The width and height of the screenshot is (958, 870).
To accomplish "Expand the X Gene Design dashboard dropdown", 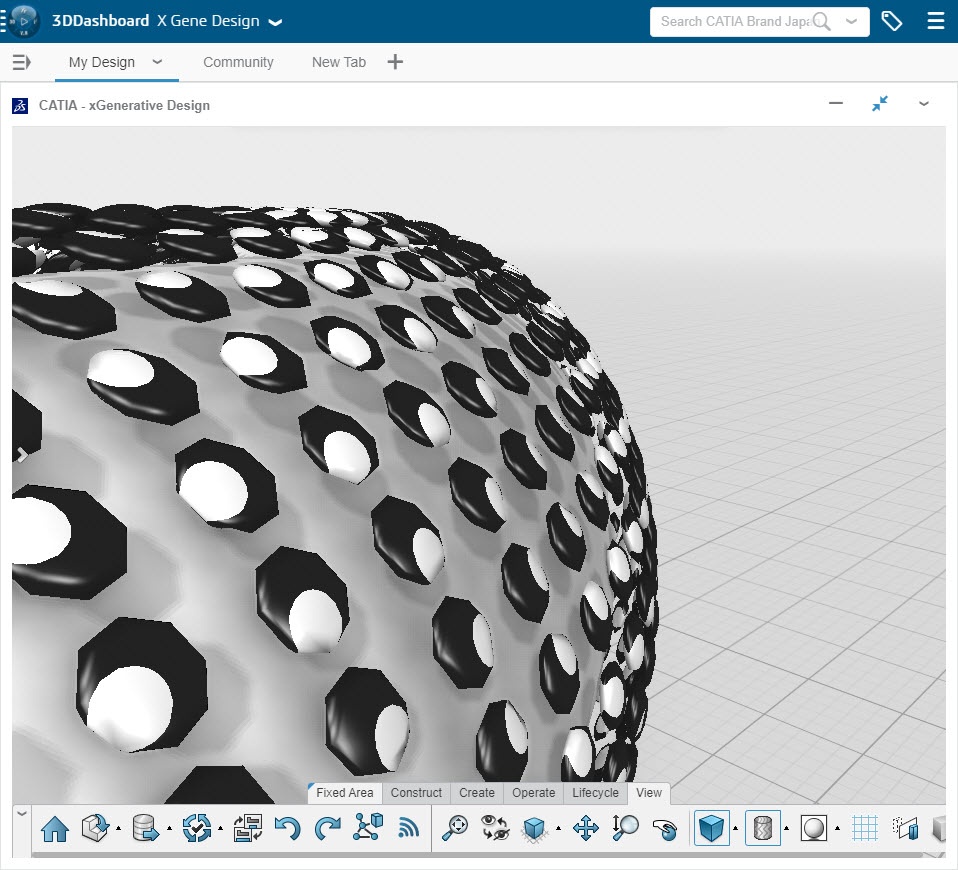I will tap(276, 22).
